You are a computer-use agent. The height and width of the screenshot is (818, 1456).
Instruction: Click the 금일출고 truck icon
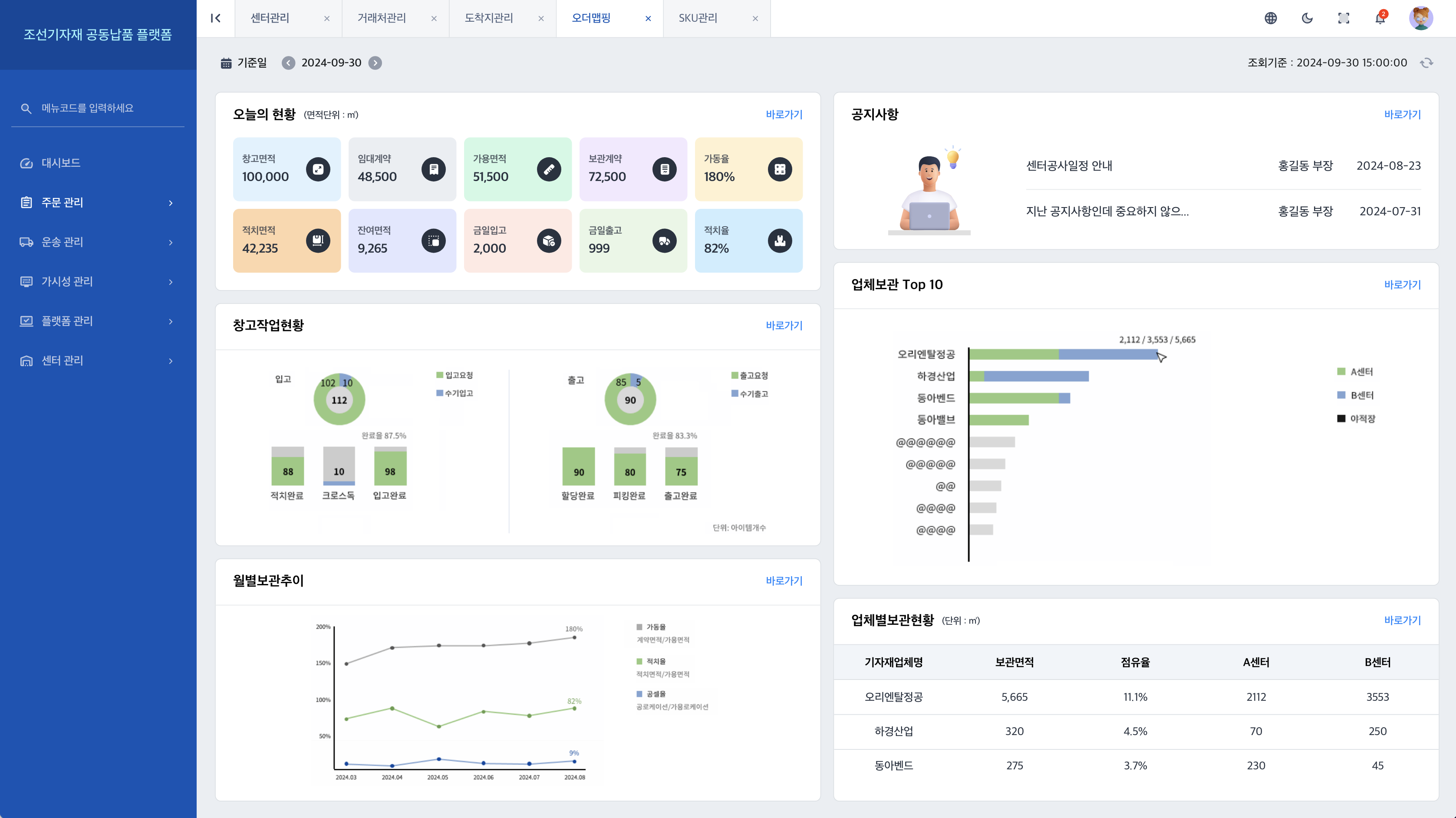(x=664, y=241)
